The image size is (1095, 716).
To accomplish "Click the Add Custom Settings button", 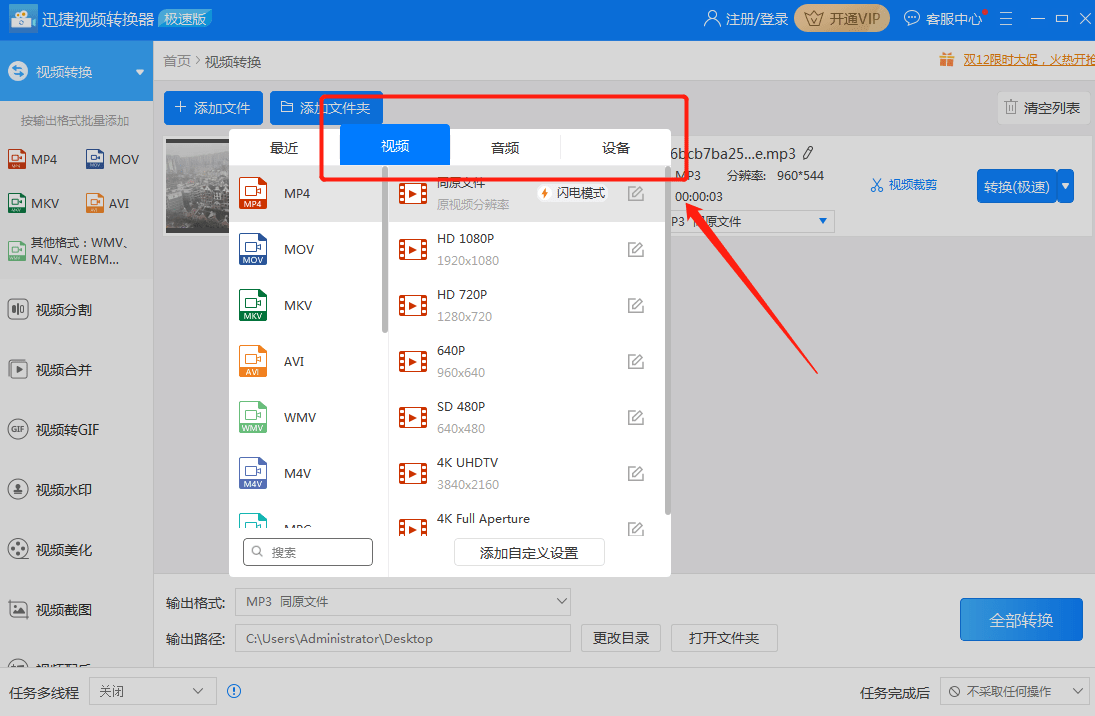I will (529, 553).
